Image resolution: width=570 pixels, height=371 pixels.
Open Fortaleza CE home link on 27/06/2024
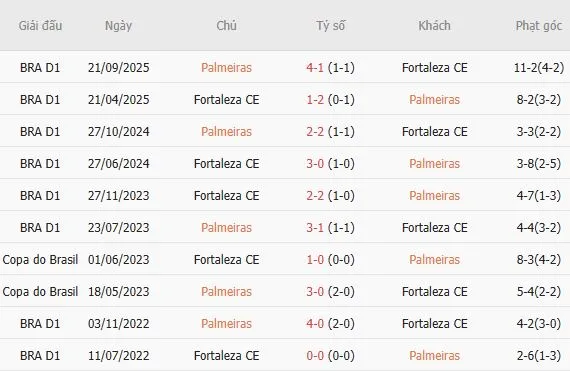(x=226, y=164)
